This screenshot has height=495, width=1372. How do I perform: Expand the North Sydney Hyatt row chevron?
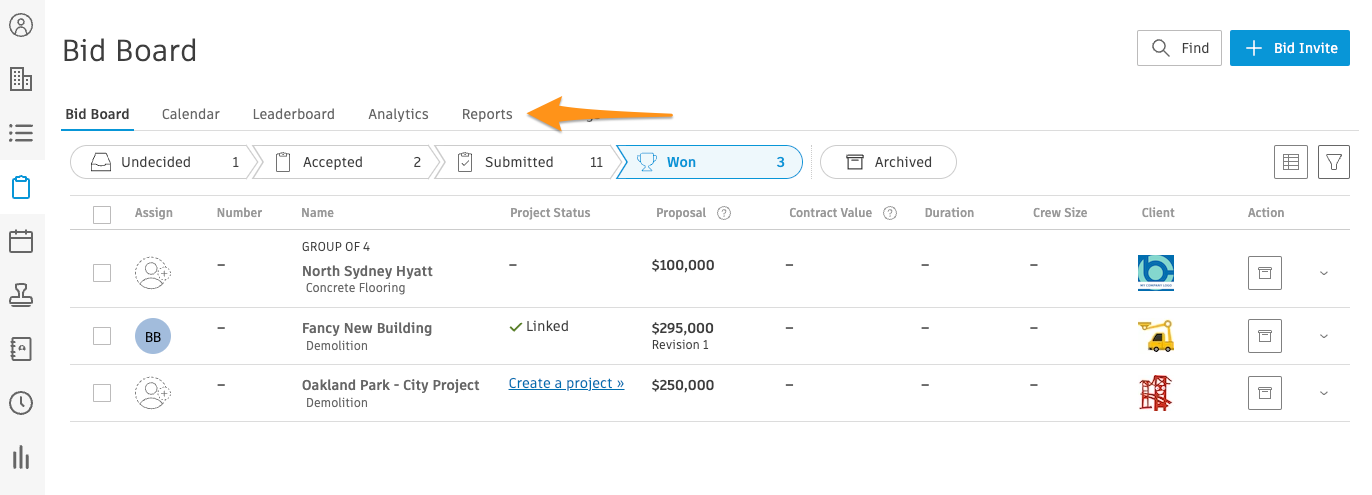pyautogui.click(x=1324, y=273)
